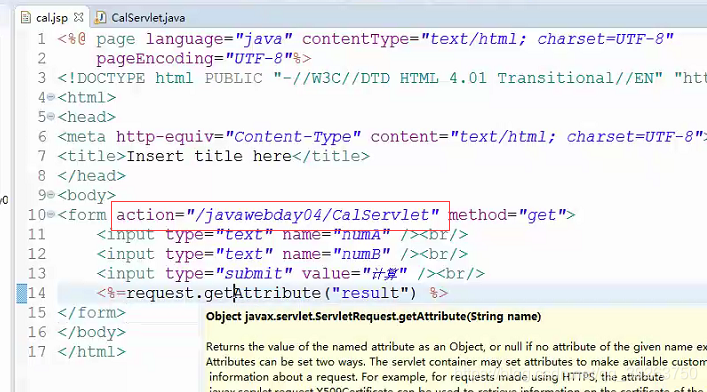The image size is (707, 392).
Task: Switch to the cal.jsp editor tab
Action: tap(51, 18)
